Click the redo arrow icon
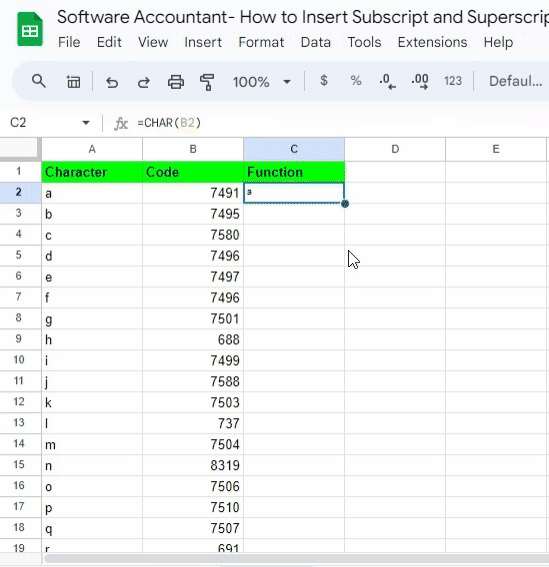549x567 pixels. [144, 82]
